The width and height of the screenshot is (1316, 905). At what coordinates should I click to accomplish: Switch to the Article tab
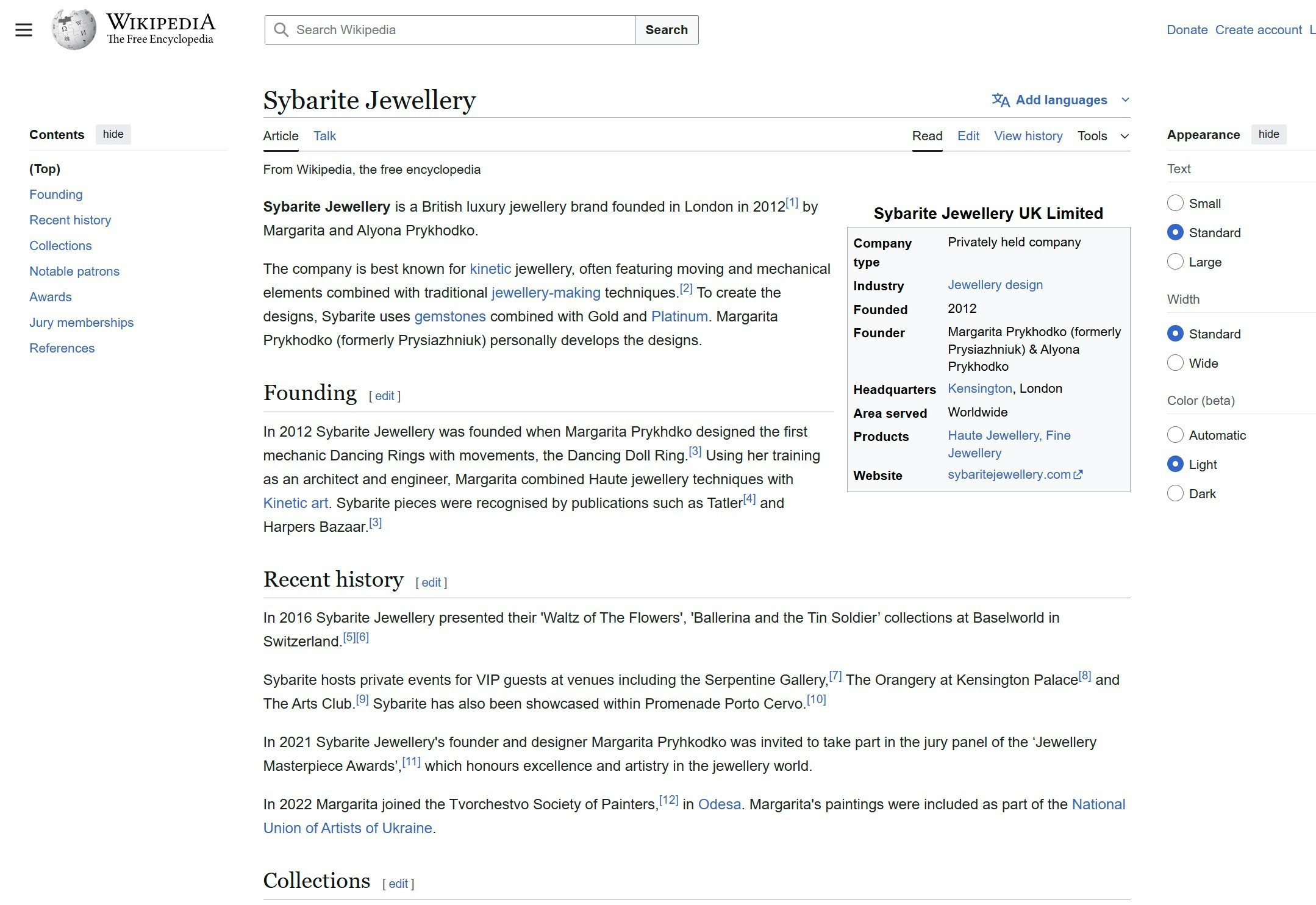click(281, 136)
